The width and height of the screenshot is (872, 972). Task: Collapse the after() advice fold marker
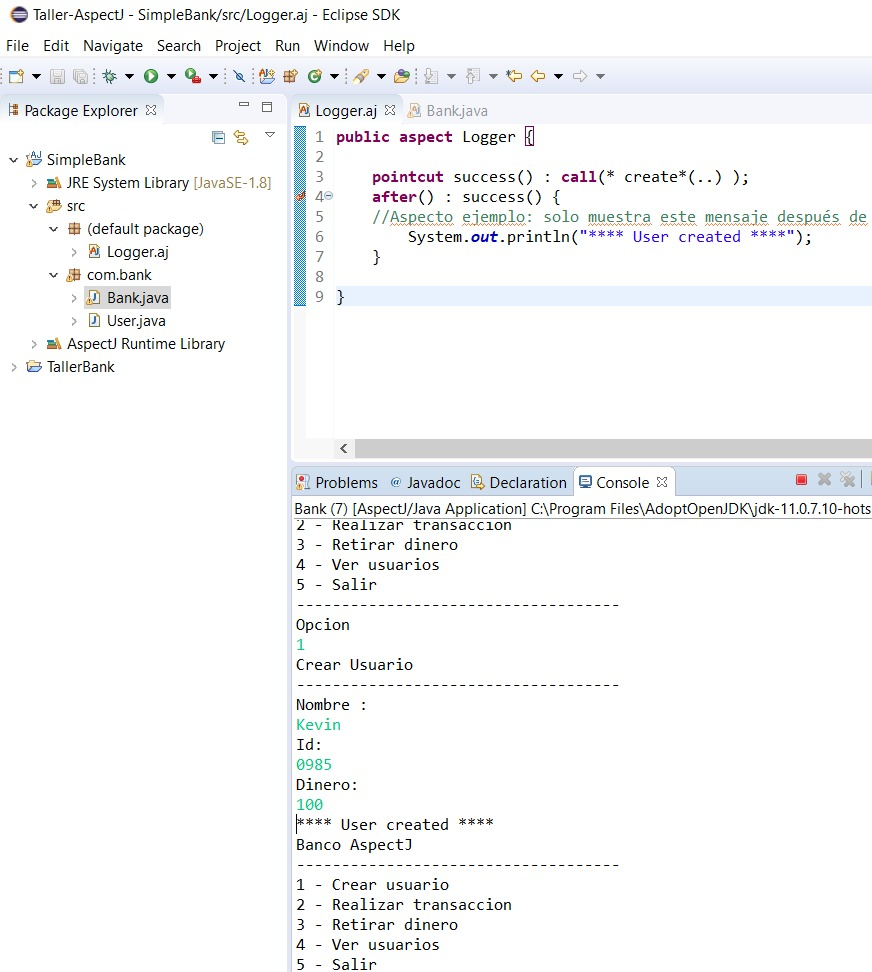pos(329,196)
